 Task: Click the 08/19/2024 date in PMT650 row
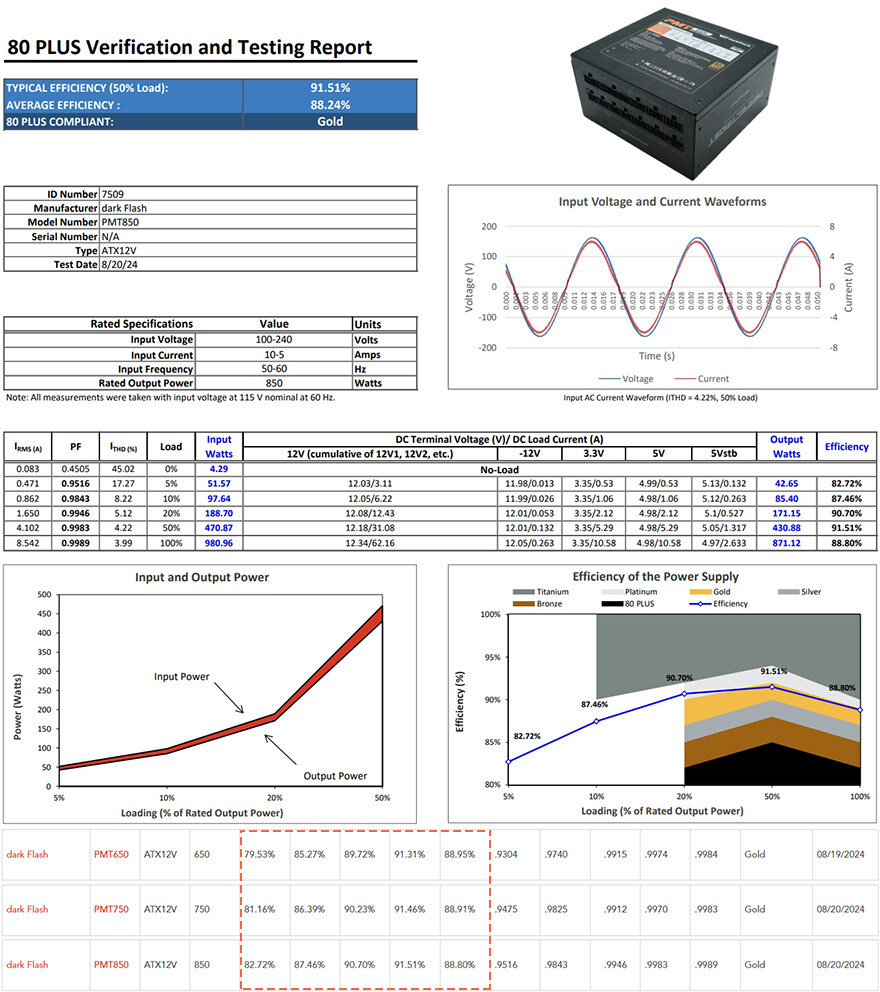tap(840, 855)
